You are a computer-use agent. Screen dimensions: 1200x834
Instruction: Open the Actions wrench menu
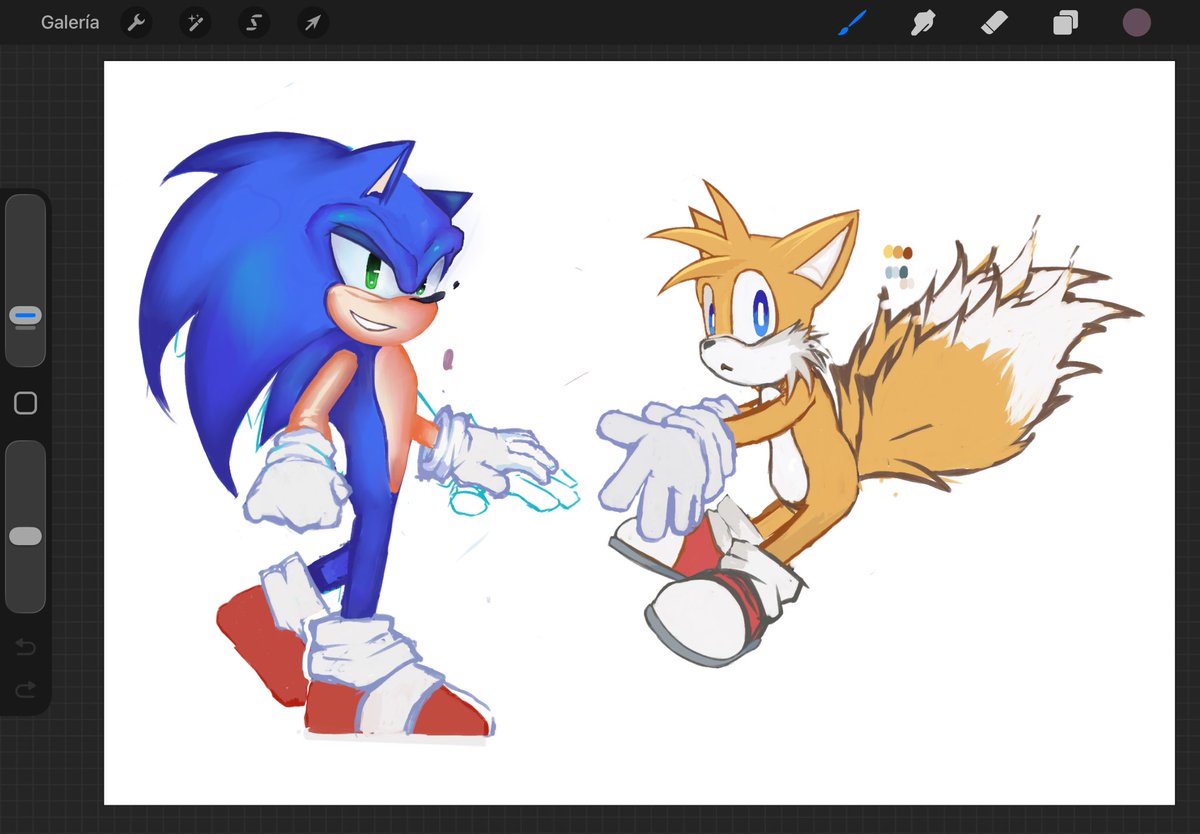[x=136, y=22]
